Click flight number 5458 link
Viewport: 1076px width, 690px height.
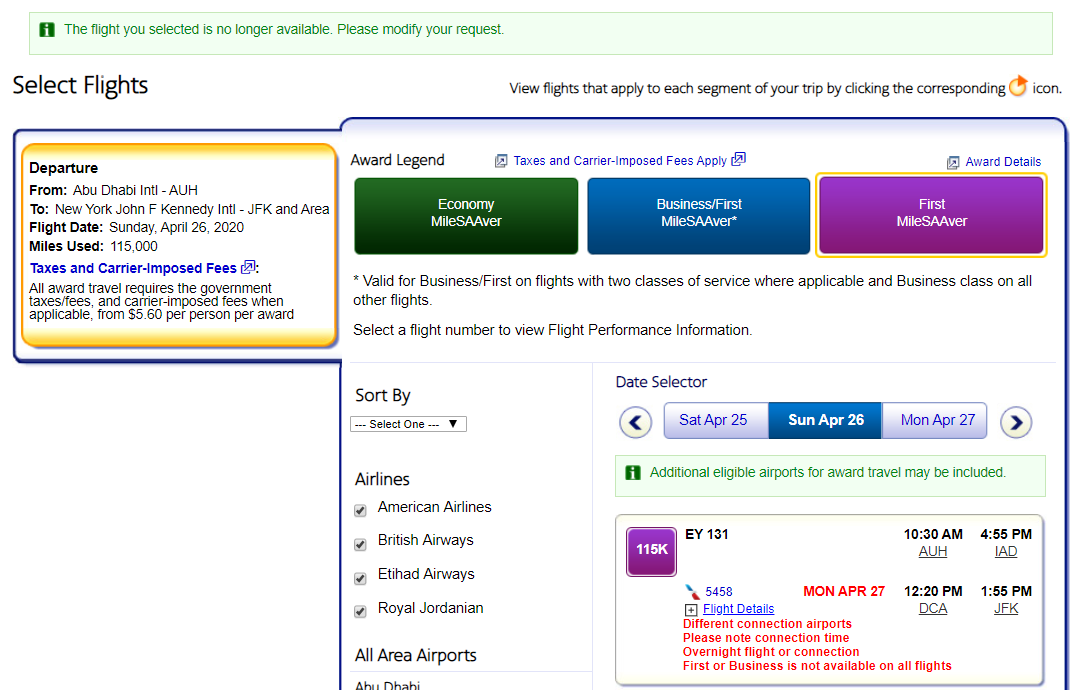(x=718, y=592)
